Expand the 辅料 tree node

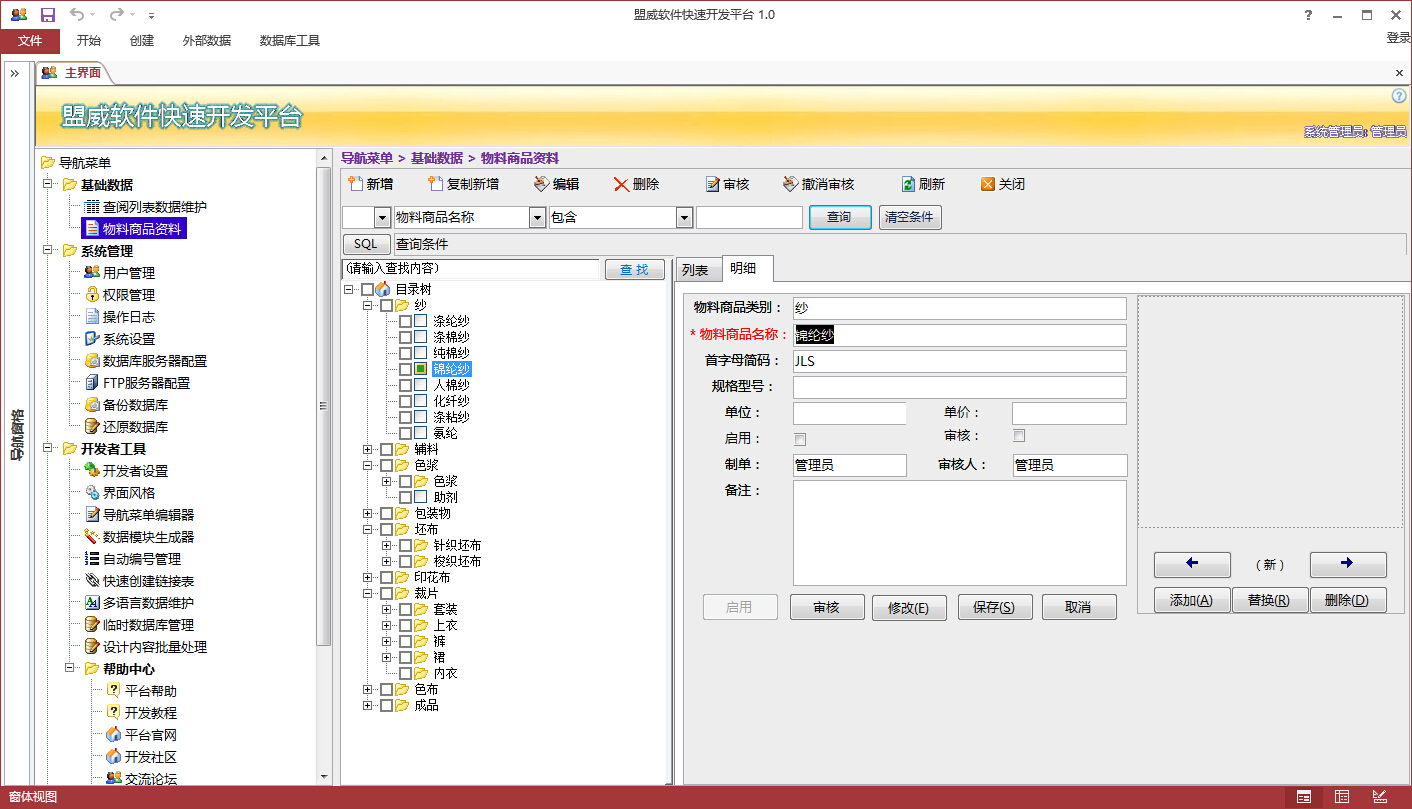click(x=368, y=449)
